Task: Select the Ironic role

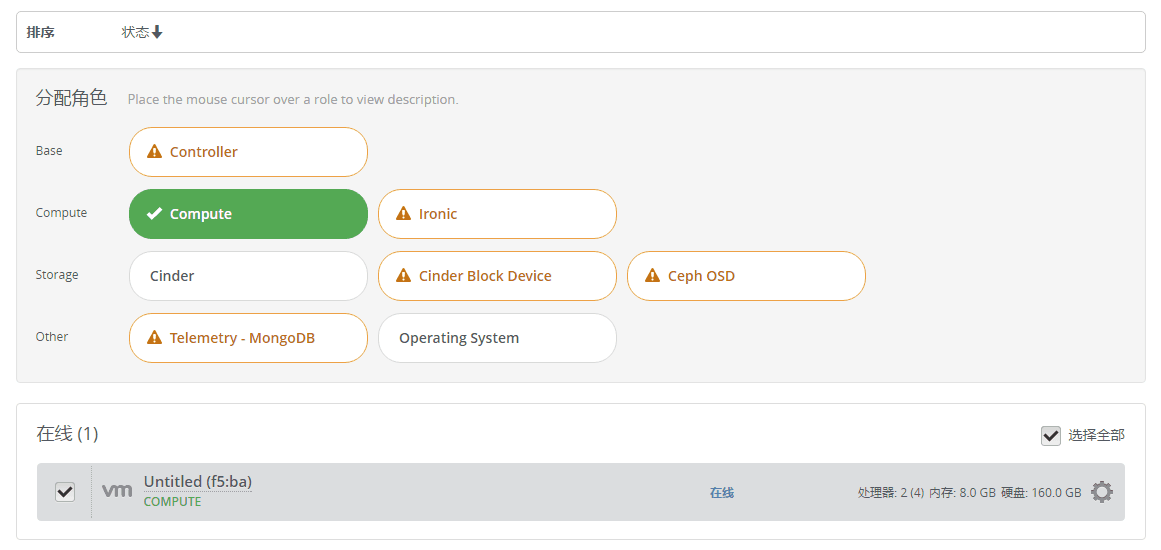Action: pos(497,214)
